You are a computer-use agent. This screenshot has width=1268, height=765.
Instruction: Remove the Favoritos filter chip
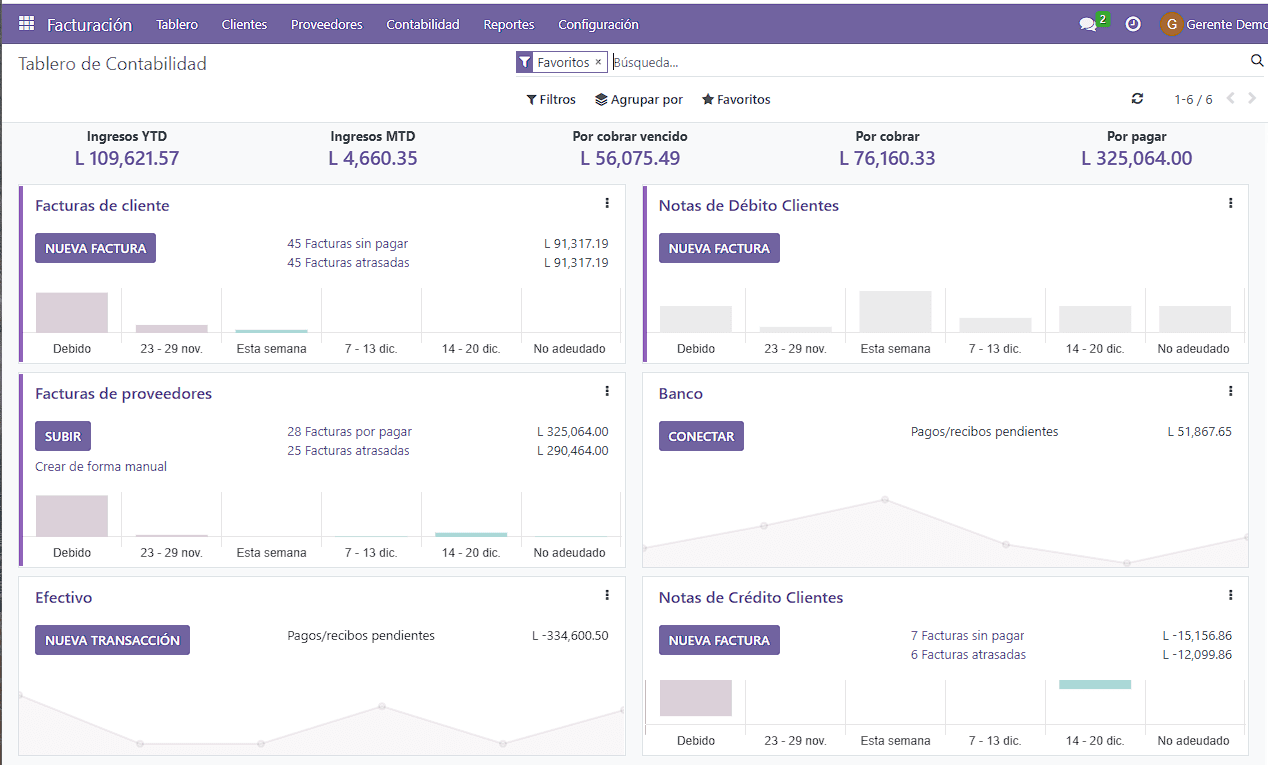point(599,61)
